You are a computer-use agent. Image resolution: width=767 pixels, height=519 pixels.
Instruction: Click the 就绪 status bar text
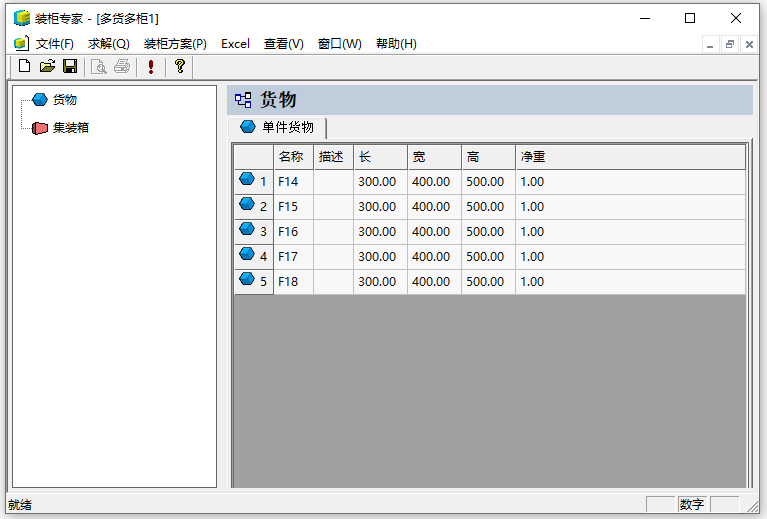point(20,505)
